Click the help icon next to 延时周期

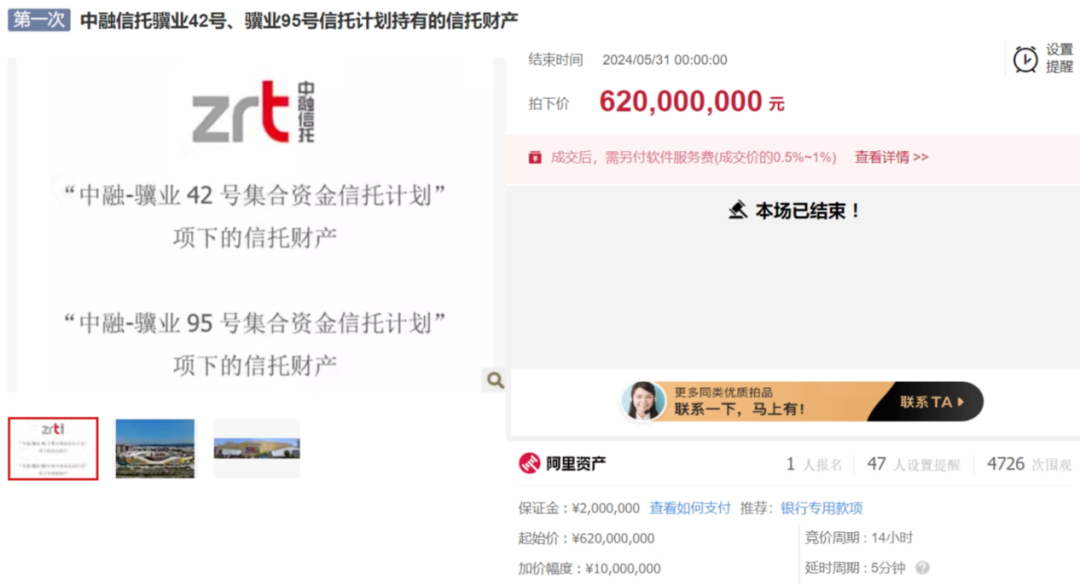(x=922, y=568)
